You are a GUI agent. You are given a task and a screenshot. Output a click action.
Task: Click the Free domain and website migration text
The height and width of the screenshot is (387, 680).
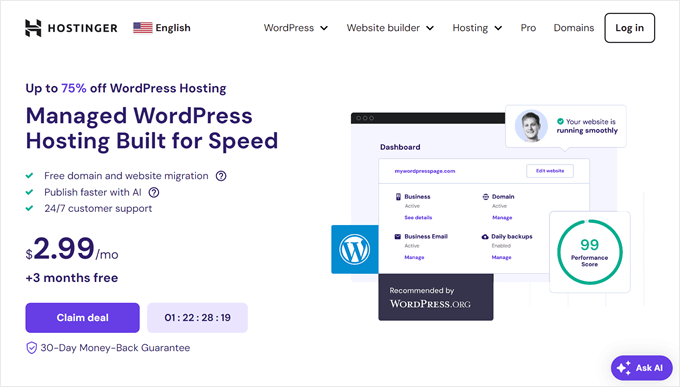click(126, 176)
